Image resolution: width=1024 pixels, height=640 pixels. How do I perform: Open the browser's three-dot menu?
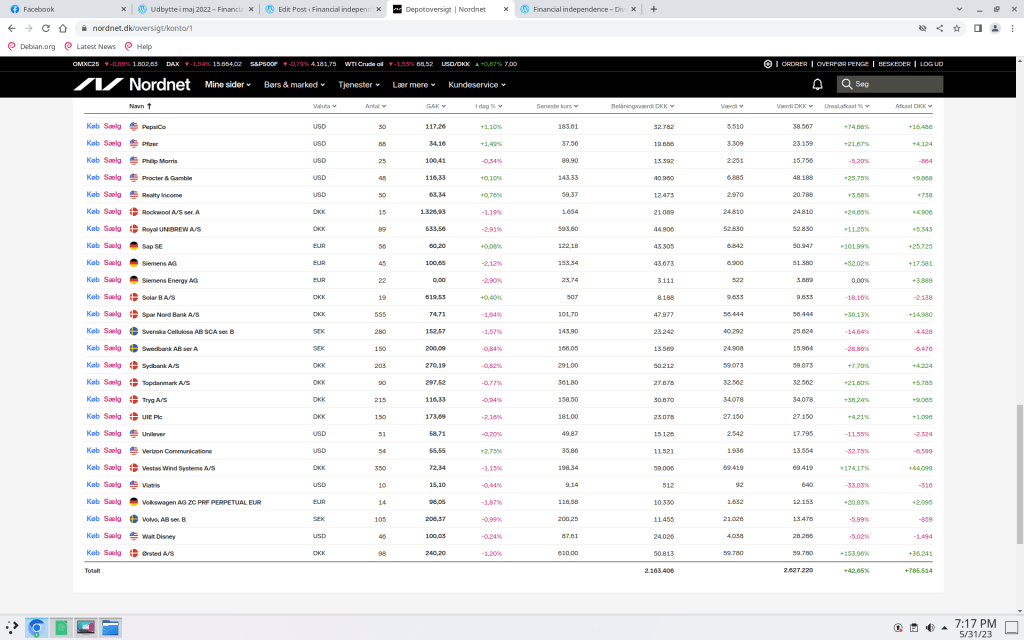point(1013,28)
